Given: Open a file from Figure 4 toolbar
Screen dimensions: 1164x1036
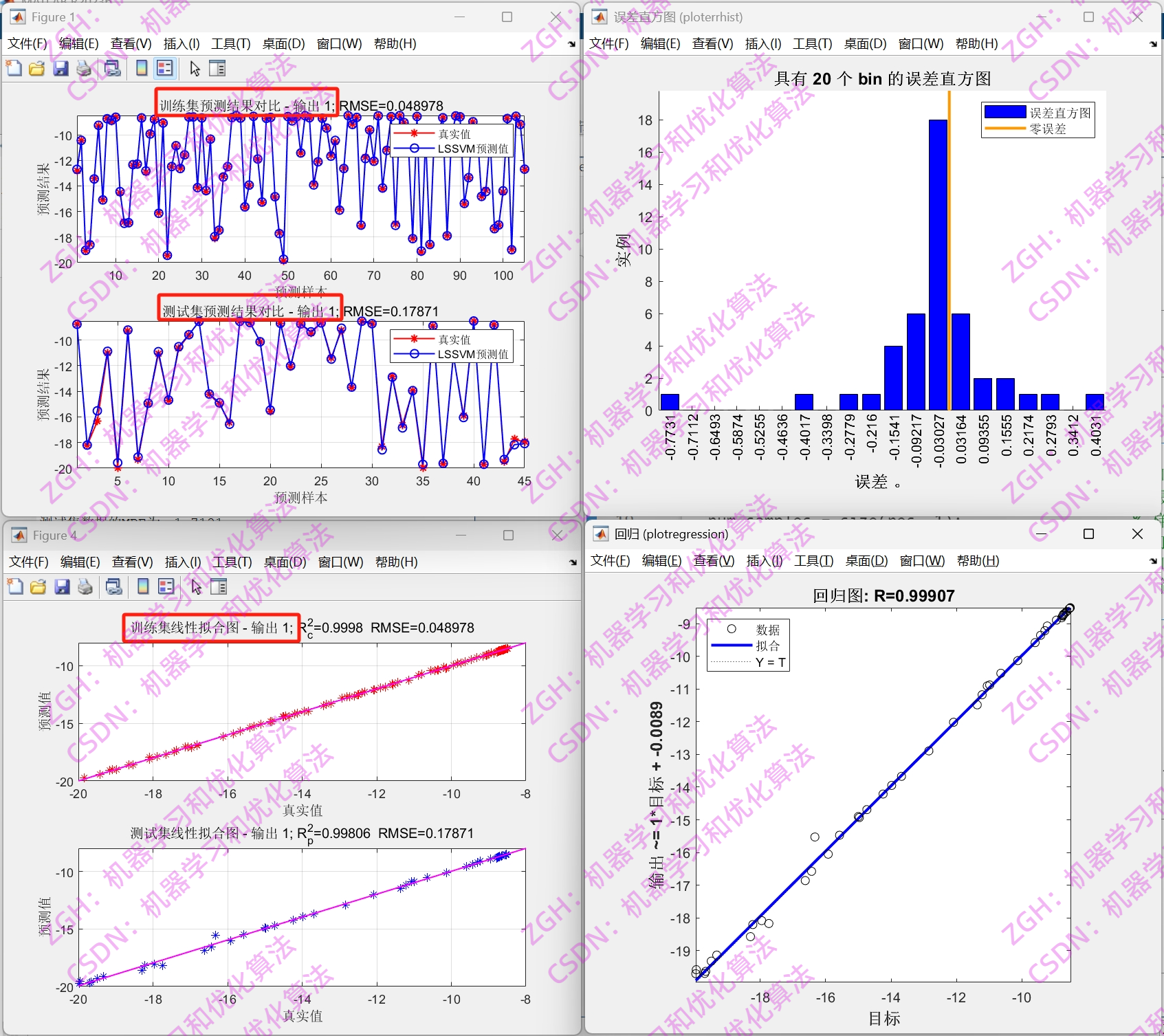Looking at the screenshot, I should pos(39,587).
